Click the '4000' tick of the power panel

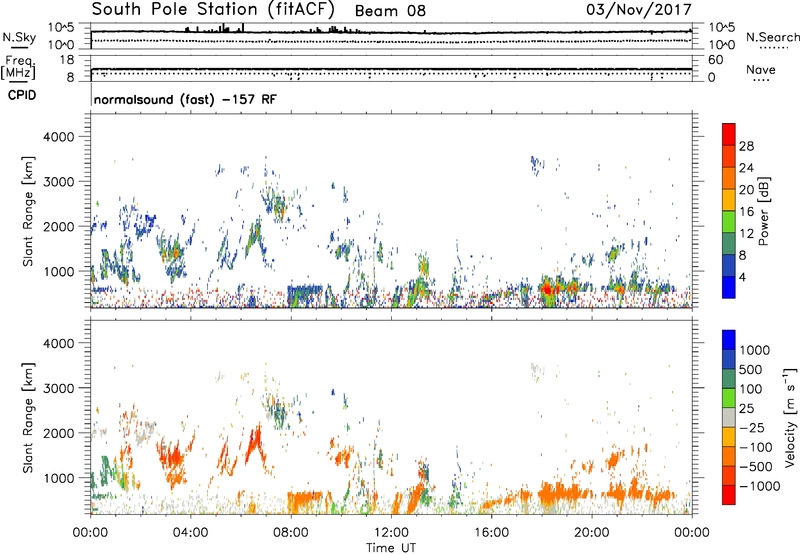[59, 137]
